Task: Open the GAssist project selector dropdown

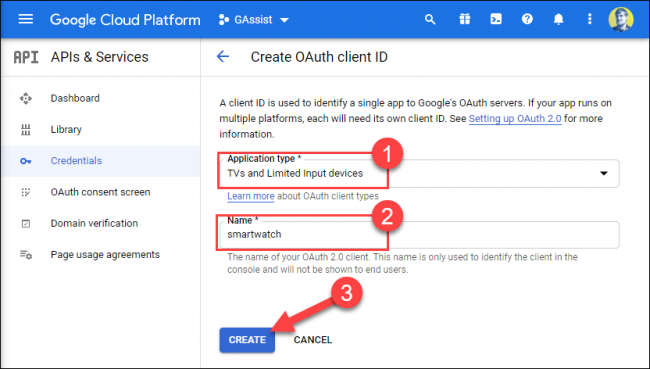Action: (x=254, y=20)
